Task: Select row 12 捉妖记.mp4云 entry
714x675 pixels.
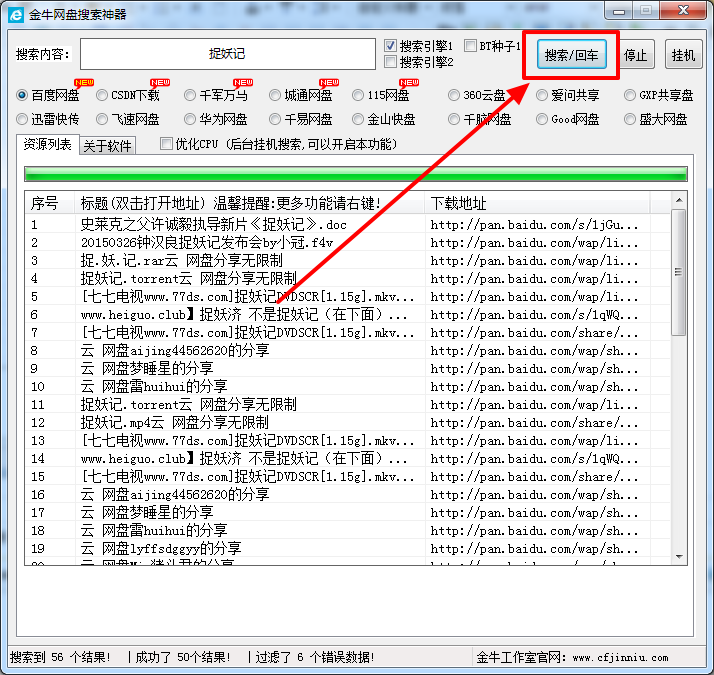Action: tap(347, 423)
